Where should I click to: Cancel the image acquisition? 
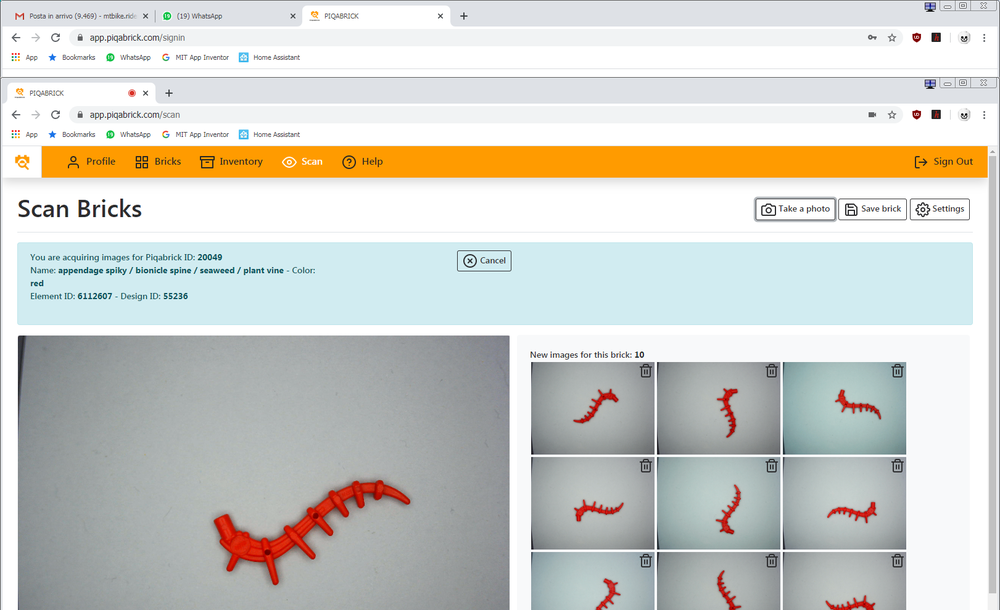point(484,260)
